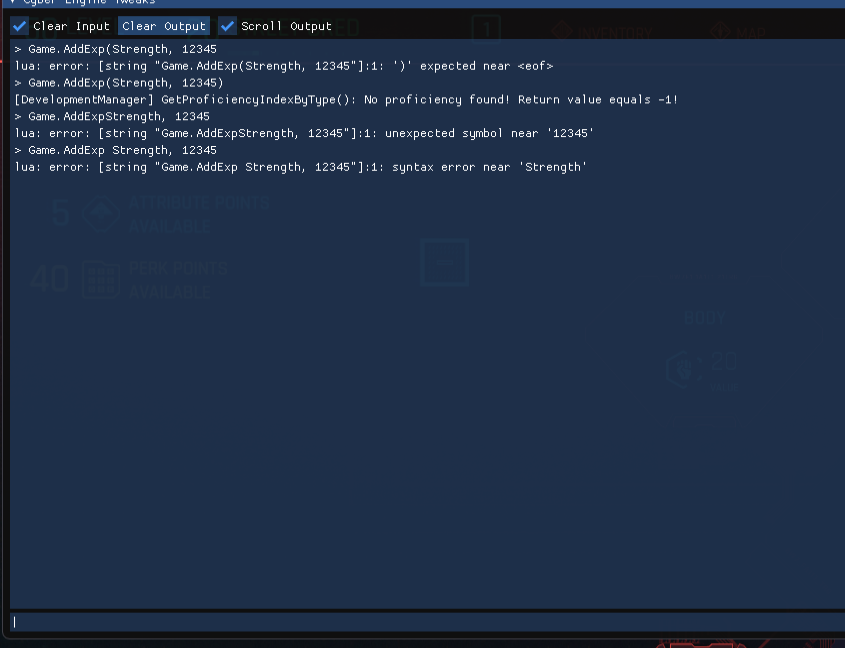Click the Inventory diamond icon
This screenshot has width=845, height=648.
[561, 30]
